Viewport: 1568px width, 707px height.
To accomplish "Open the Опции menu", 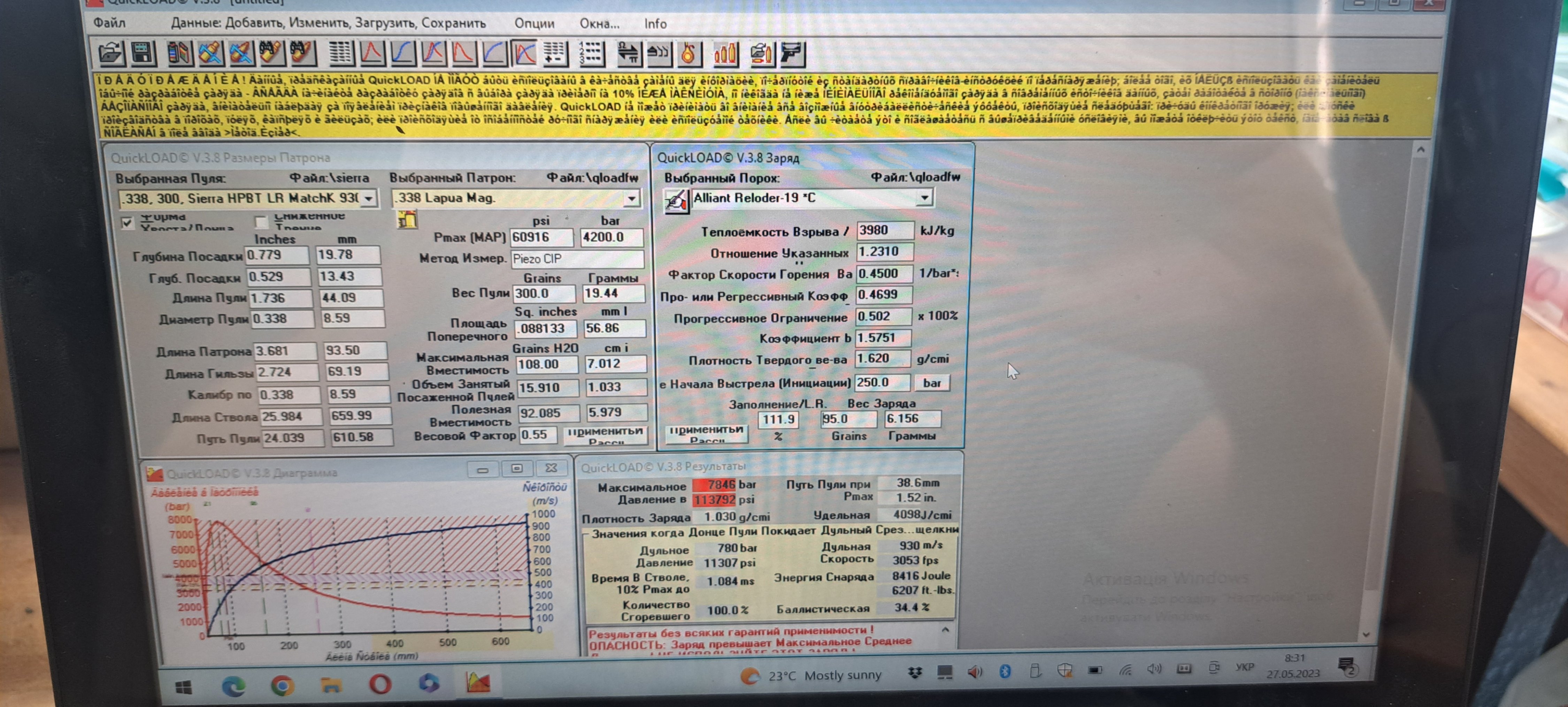I will [535, 23].
